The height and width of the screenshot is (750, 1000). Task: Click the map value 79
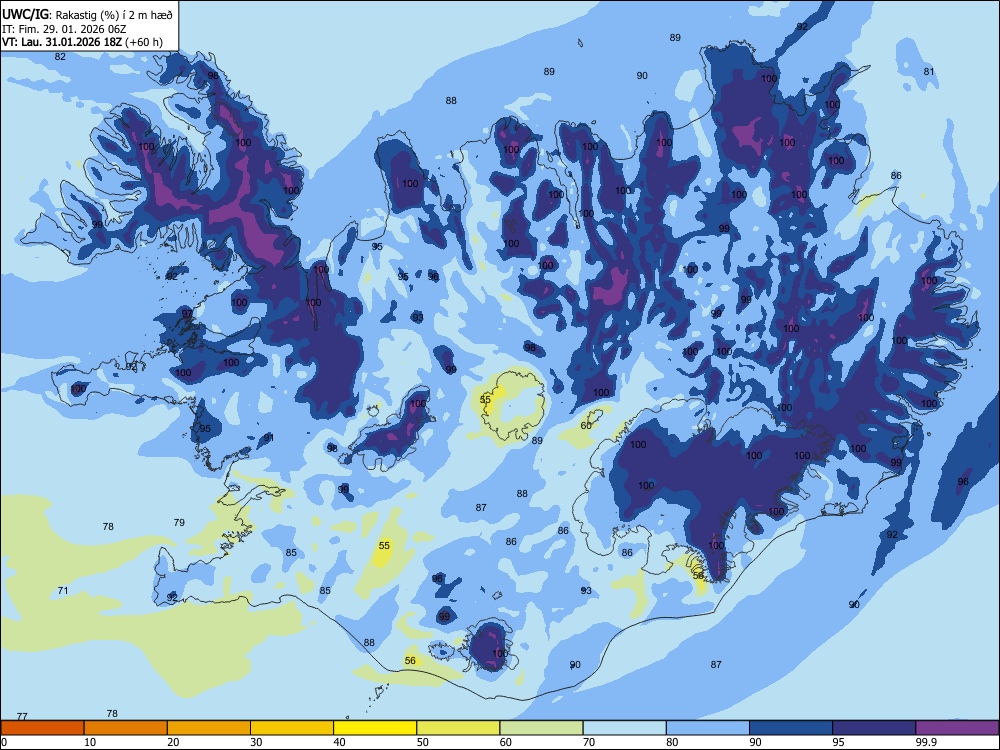tap(179, 522)
